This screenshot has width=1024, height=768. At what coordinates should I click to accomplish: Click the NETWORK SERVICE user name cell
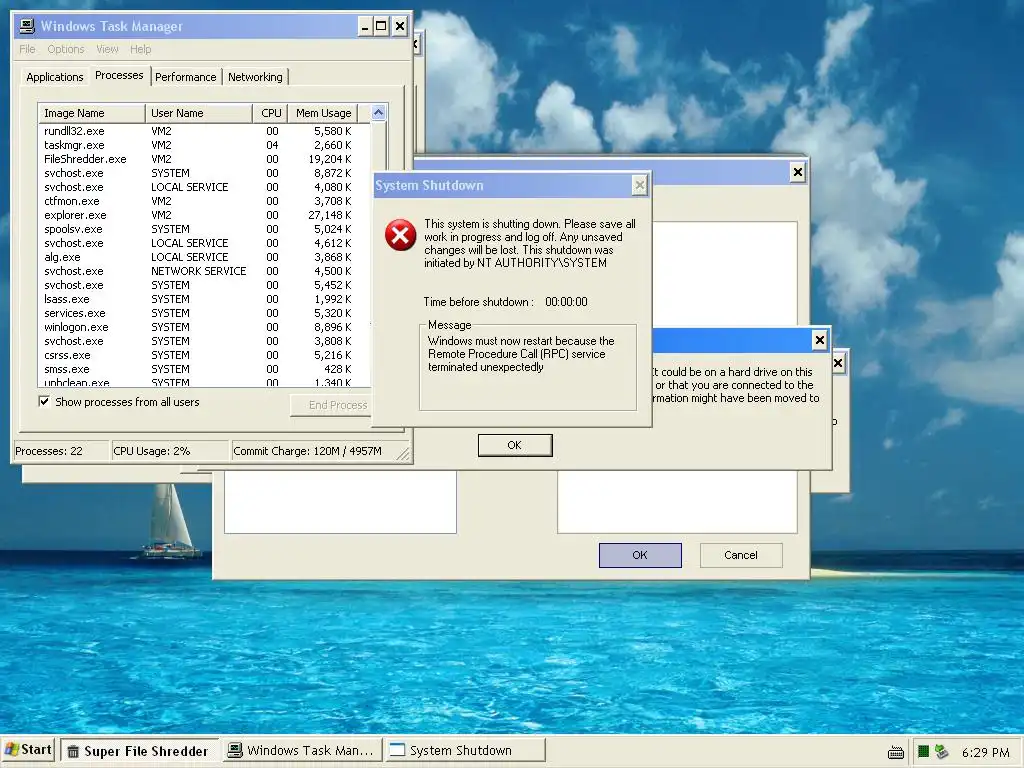(x=199, y=271)
